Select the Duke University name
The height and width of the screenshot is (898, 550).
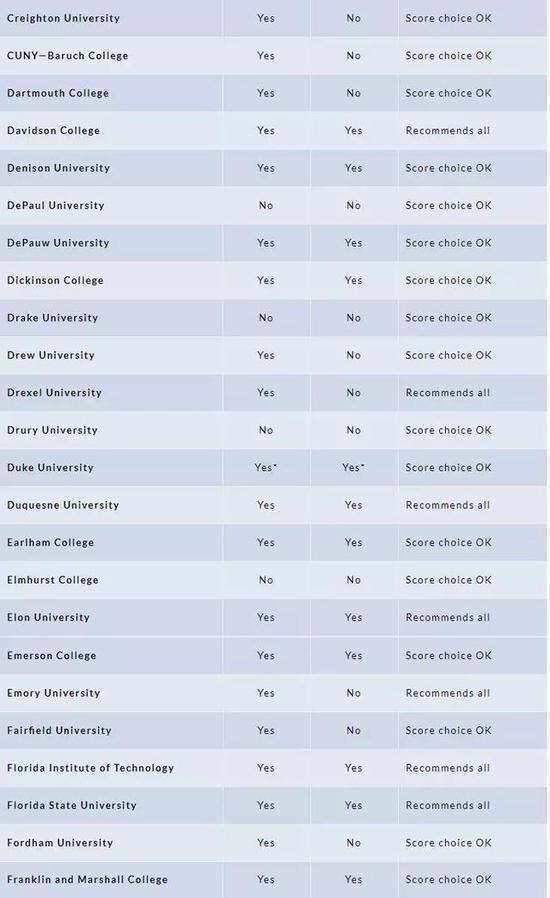point(50,468)
